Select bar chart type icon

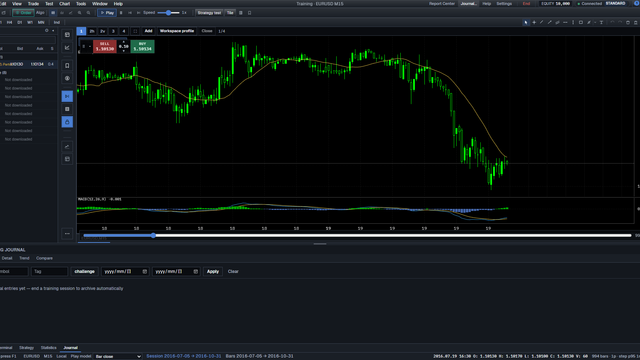(x=62, y=13)
